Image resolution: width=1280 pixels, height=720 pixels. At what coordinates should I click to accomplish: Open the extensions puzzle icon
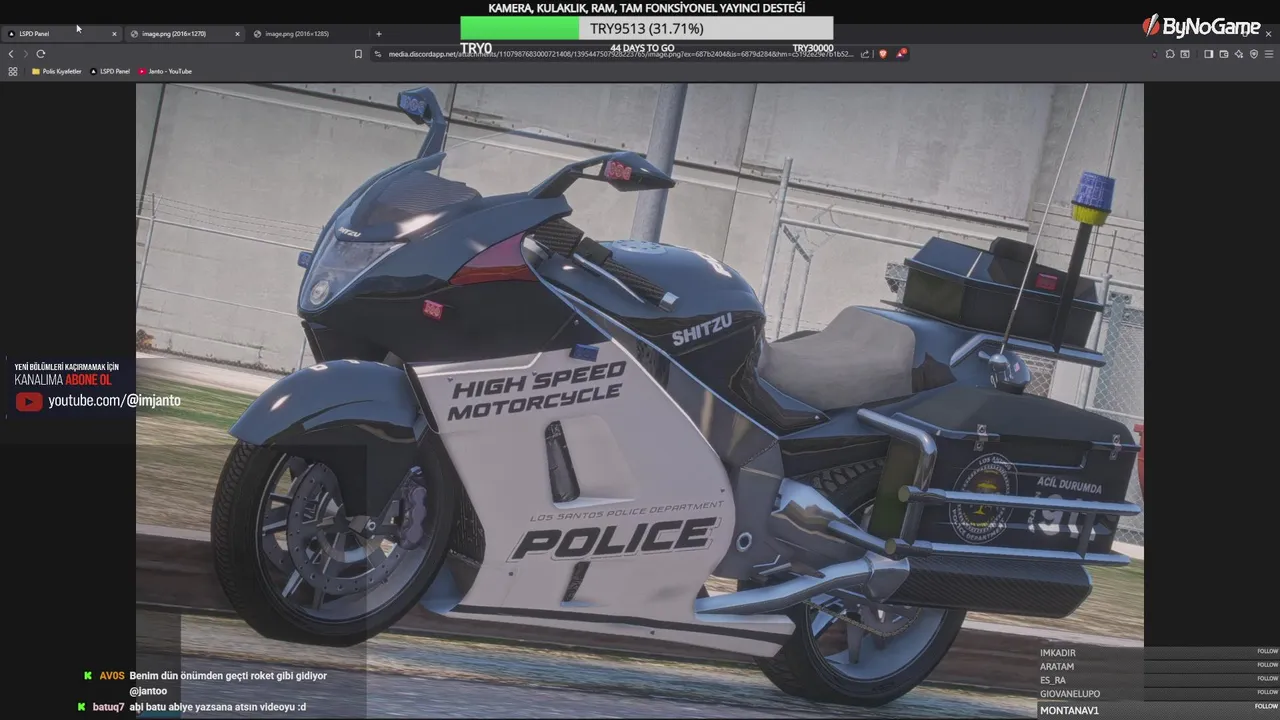pos(1170,54)
